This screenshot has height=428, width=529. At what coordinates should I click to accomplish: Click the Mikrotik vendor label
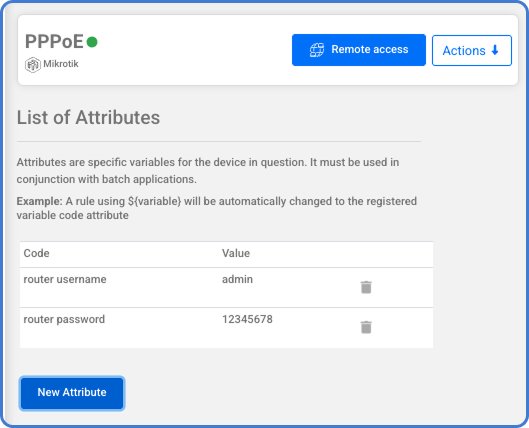(61, 64)
